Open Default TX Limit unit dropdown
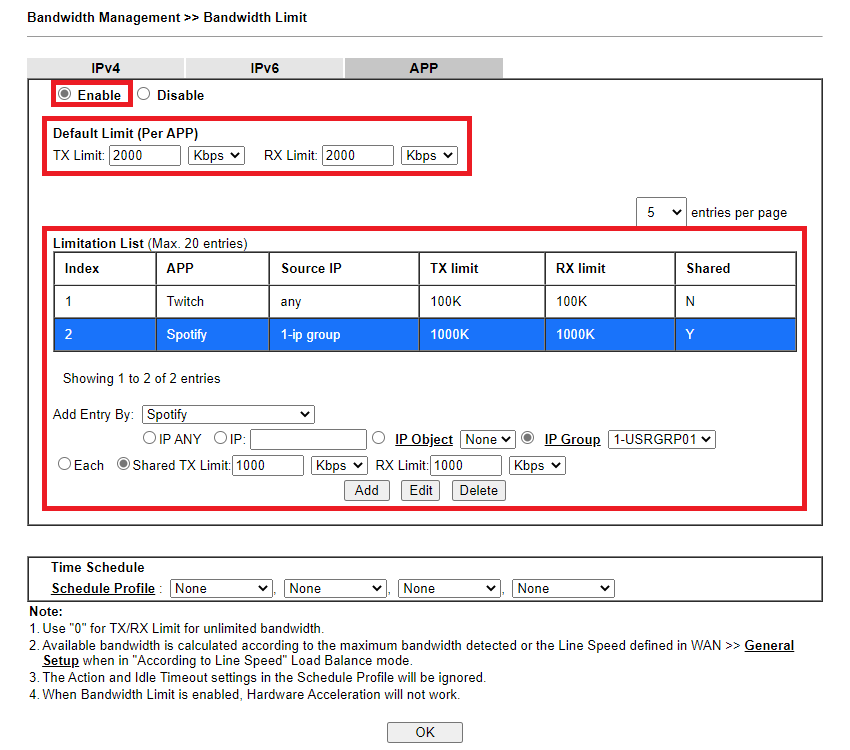This screenshot has width=850, height=750. 216,155
